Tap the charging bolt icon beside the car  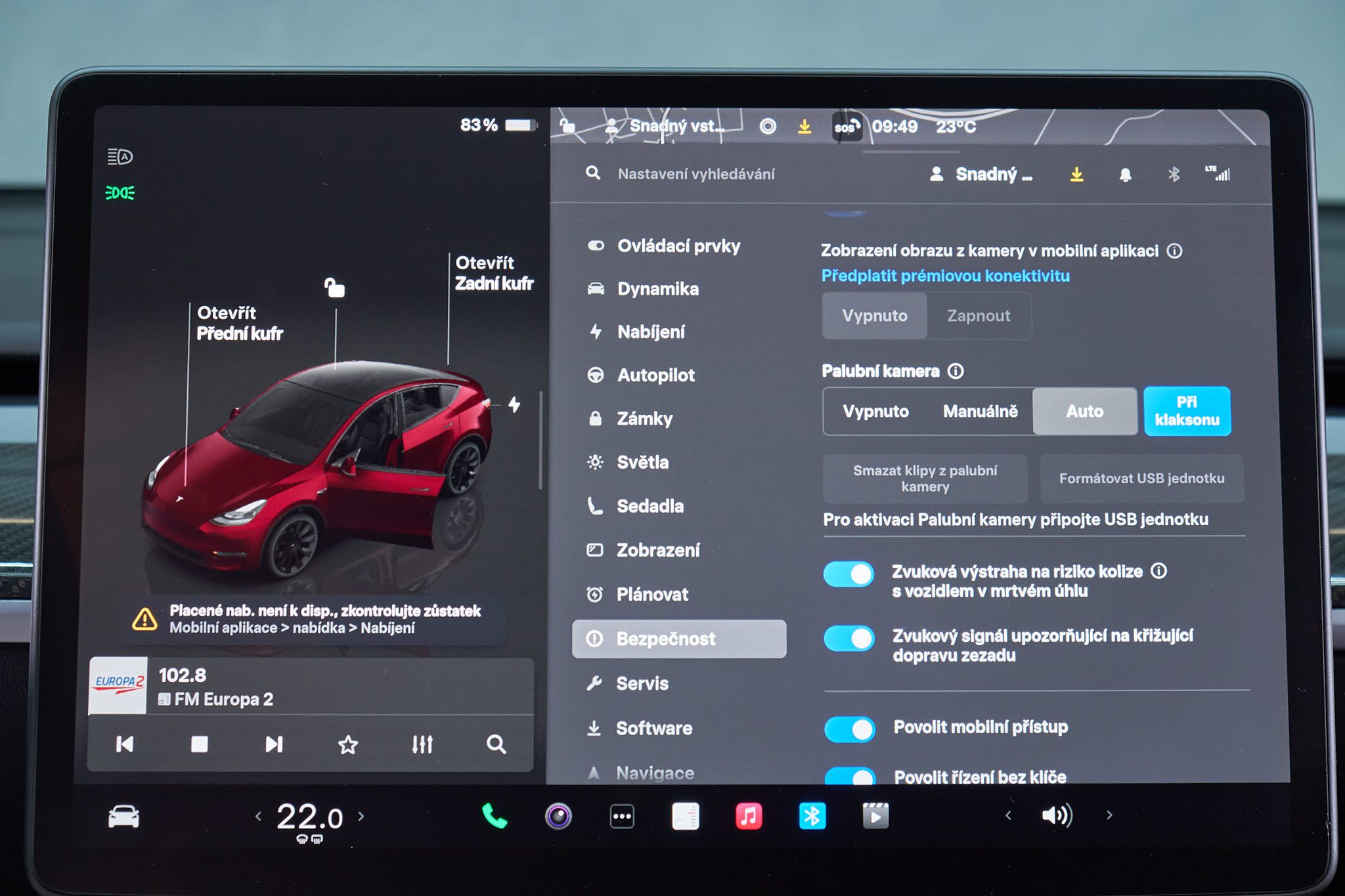514,404
